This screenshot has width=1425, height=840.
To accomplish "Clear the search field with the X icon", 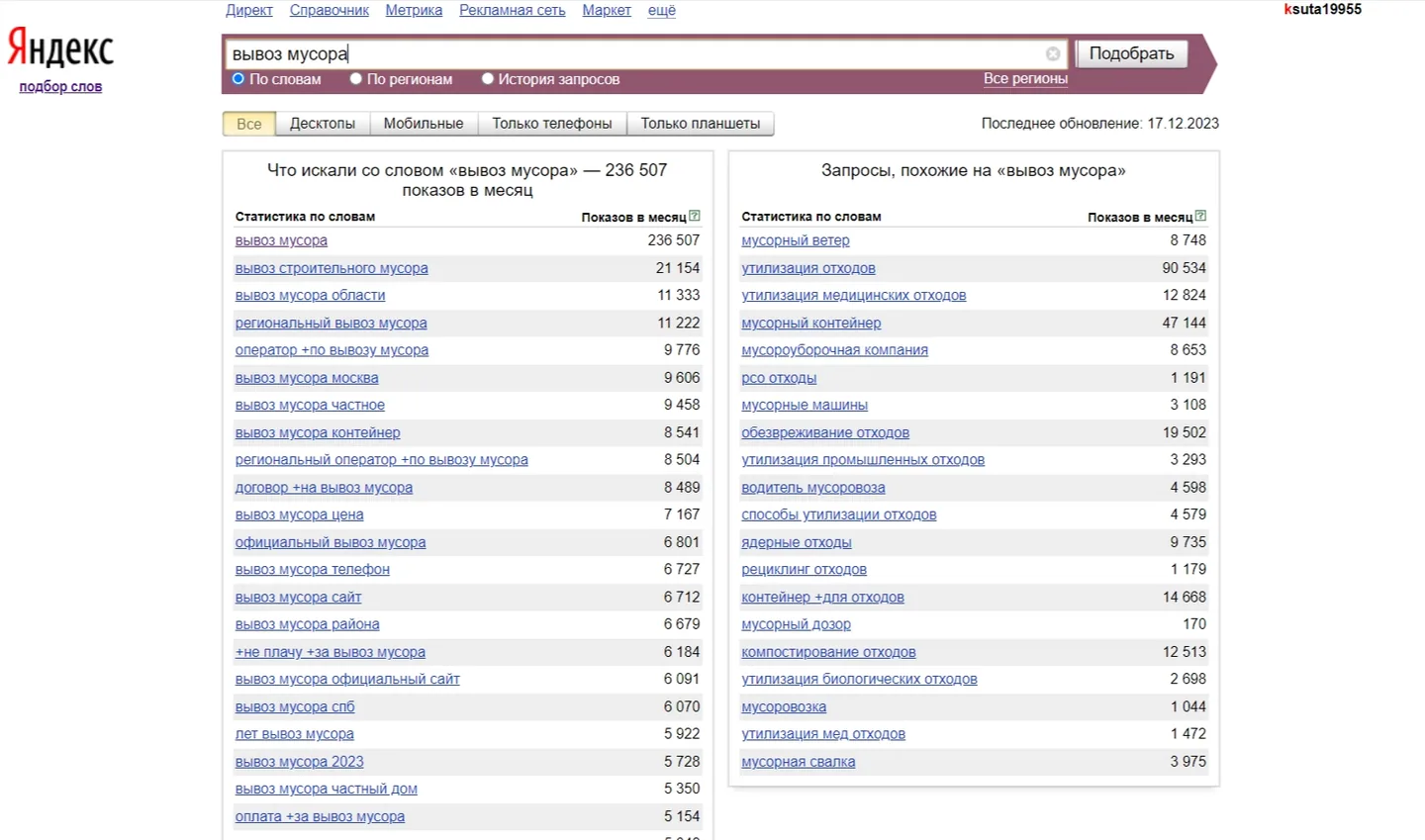I will coord(1053,54).
